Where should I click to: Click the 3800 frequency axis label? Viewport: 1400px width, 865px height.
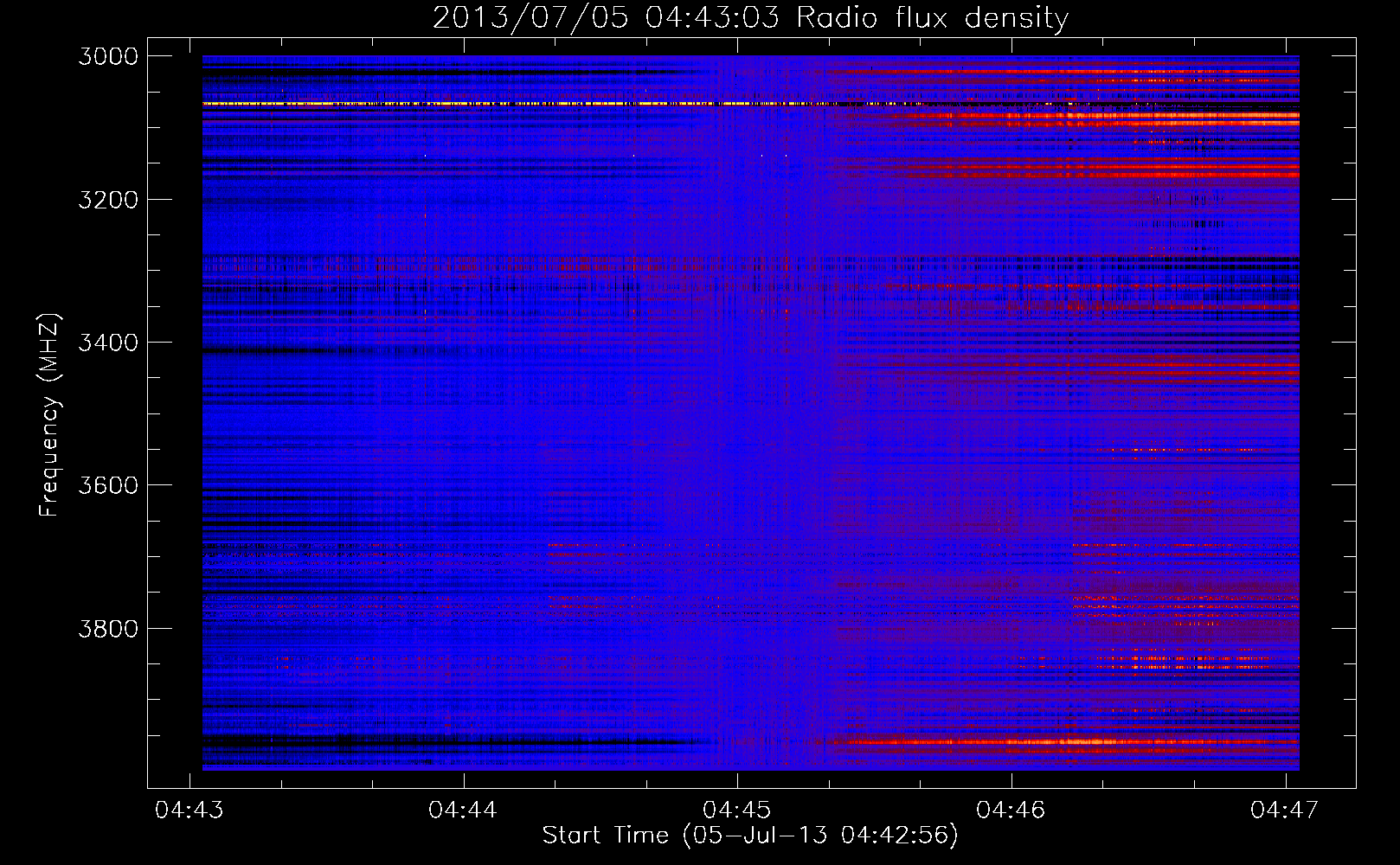pos(108,628)
